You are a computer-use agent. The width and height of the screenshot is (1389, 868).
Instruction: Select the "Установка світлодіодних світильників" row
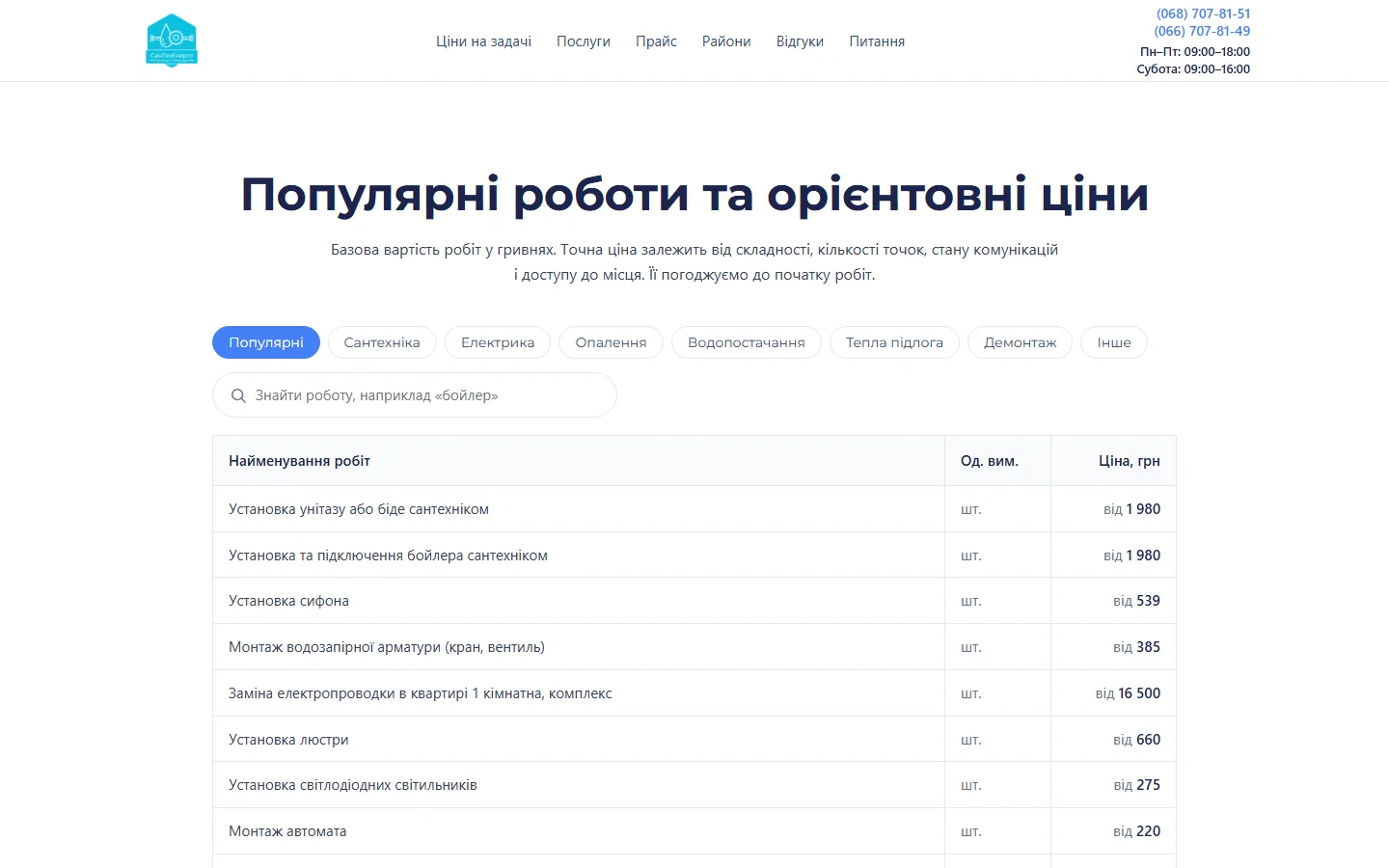(694, 785)
